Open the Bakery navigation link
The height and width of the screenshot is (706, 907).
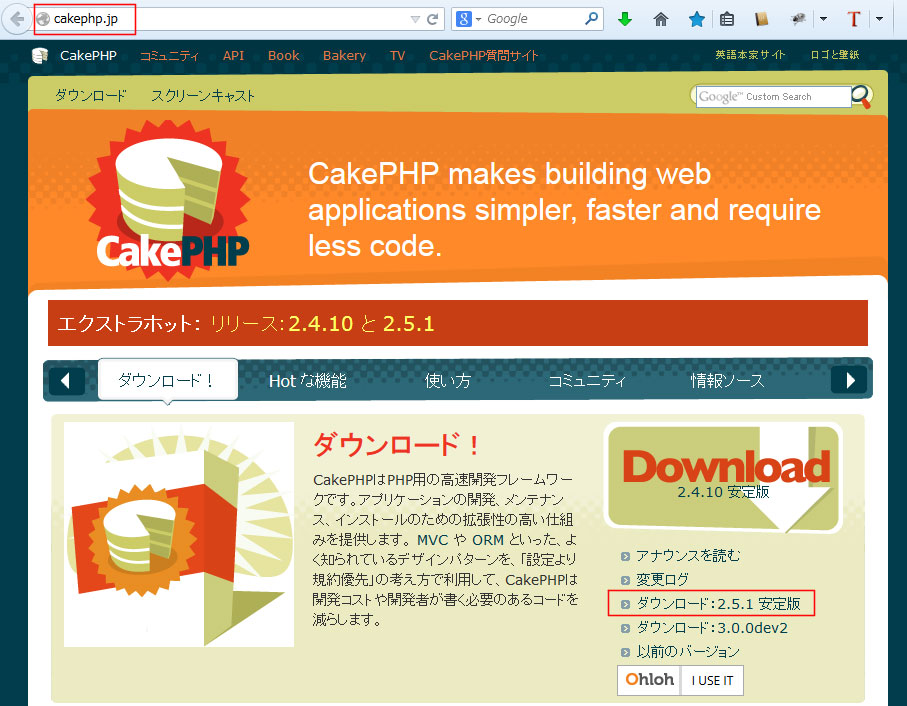344,56
